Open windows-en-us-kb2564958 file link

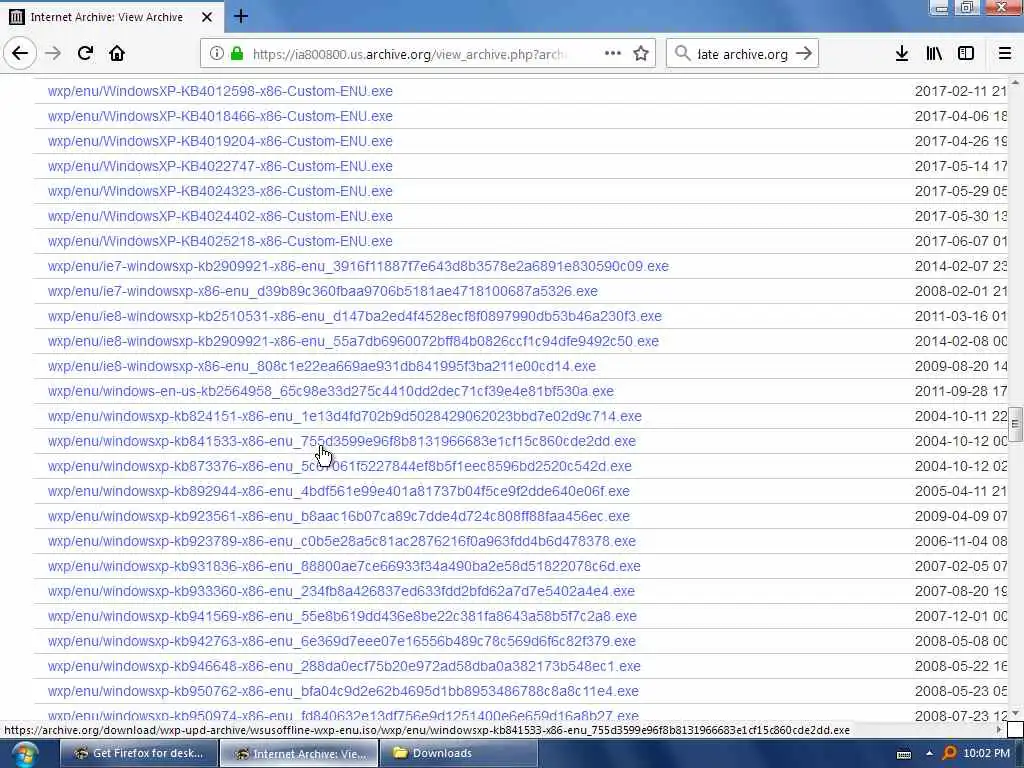tap(330, 391)
